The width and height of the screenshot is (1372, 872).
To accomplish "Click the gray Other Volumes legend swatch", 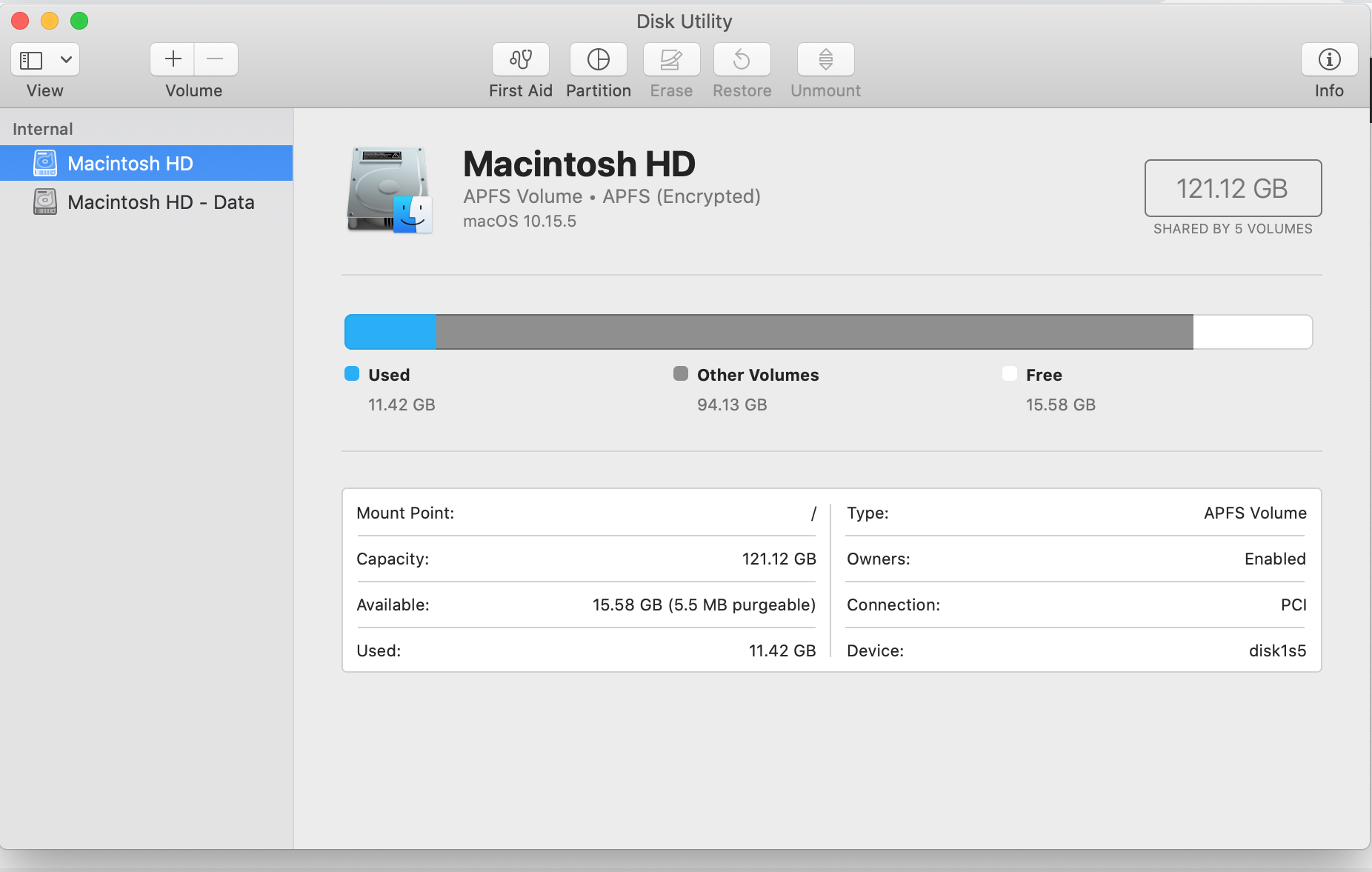I will pos(681,373).
